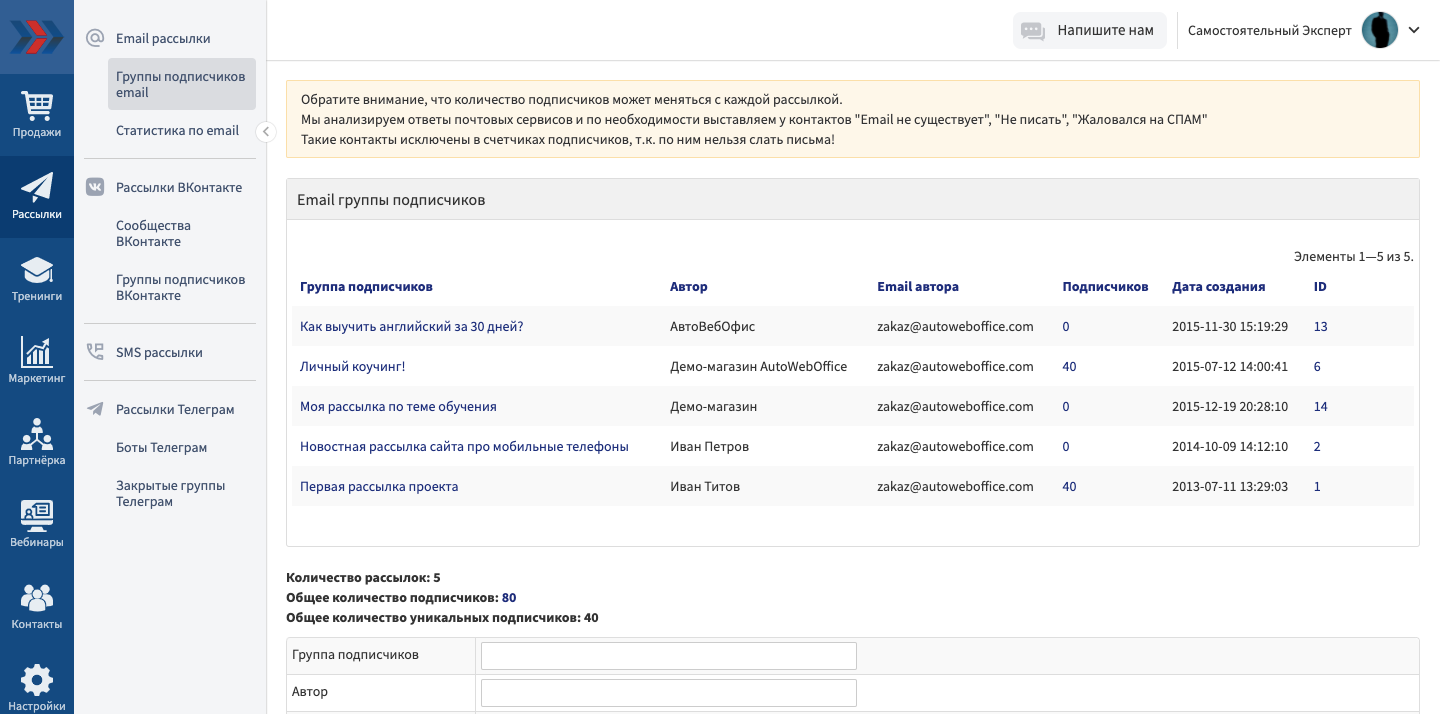Select the Рассылки paper plane icon
This screenshot has width=1440, height=714.
click(37, 188)
